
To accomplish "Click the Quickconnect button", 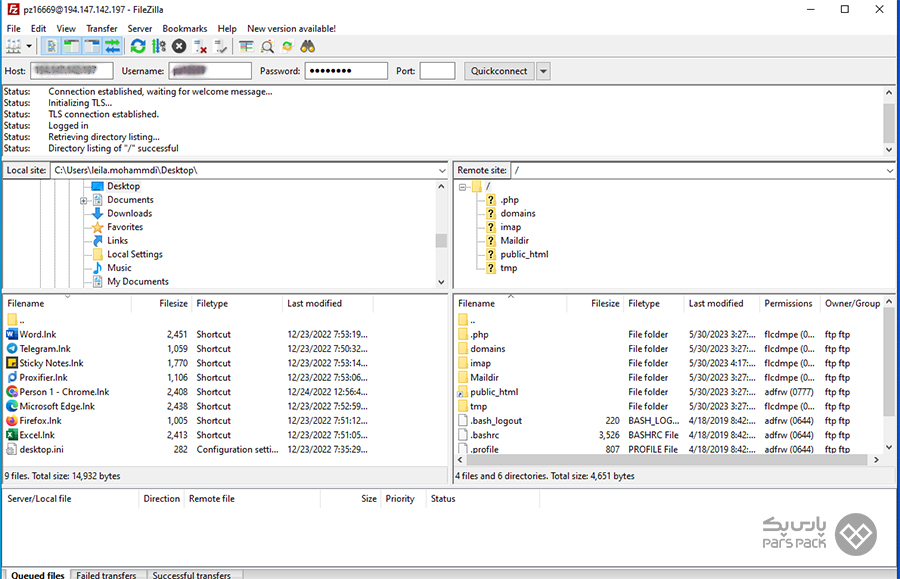I will tap(499, 71).
